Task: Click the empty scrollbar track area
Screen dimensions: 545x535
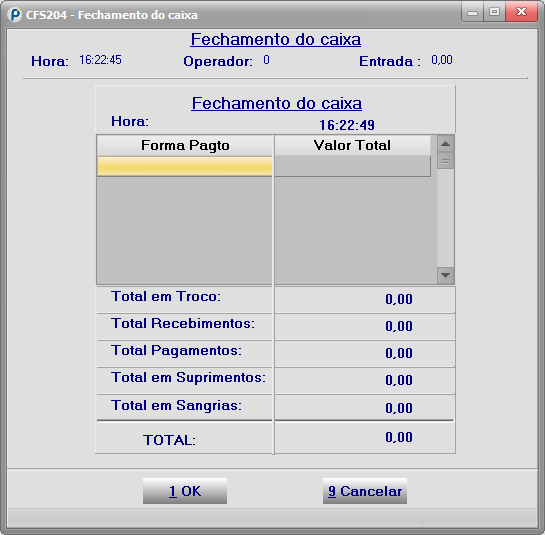Action: click(445, 218)
